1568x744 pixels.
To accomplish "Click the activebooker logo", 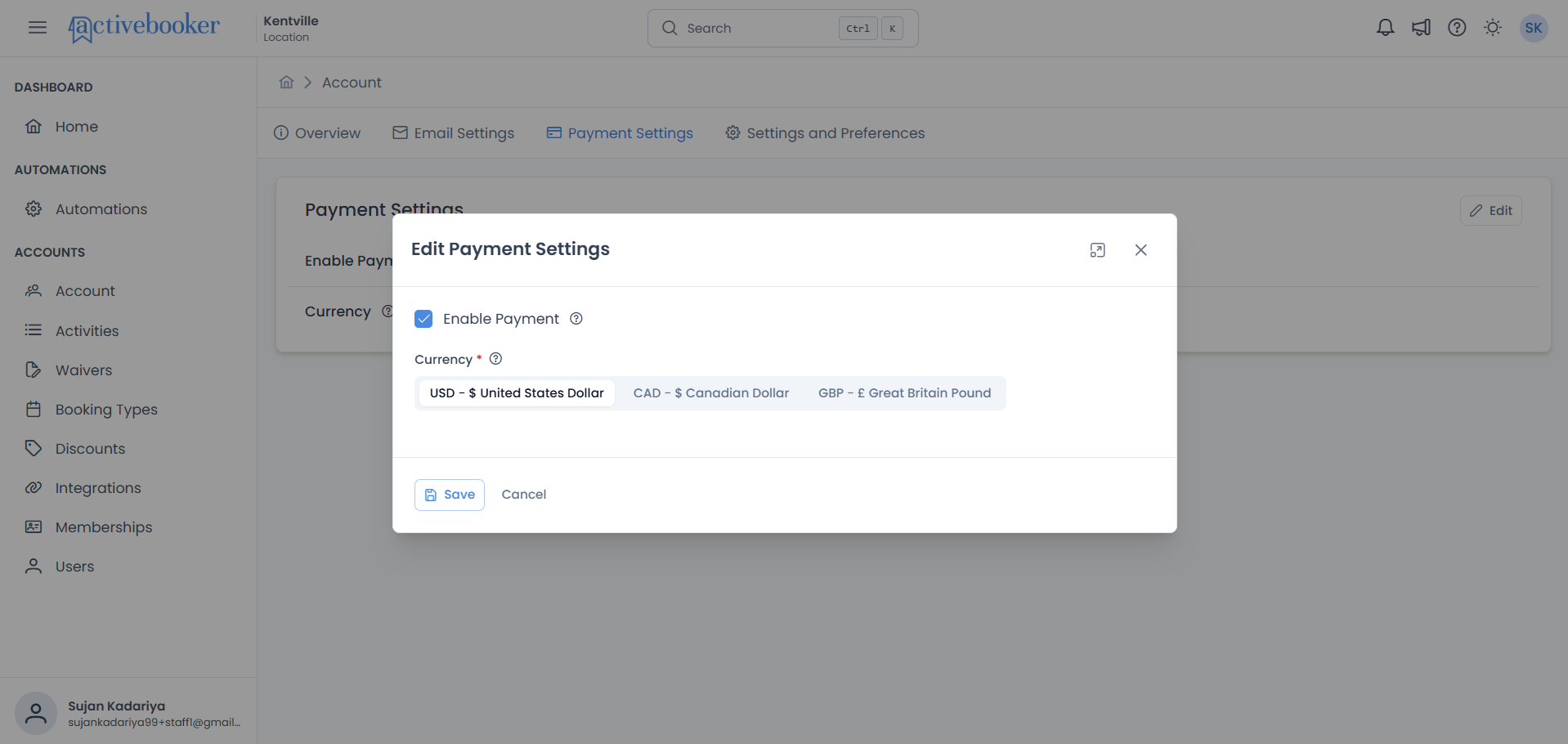I will coord(144,28).
